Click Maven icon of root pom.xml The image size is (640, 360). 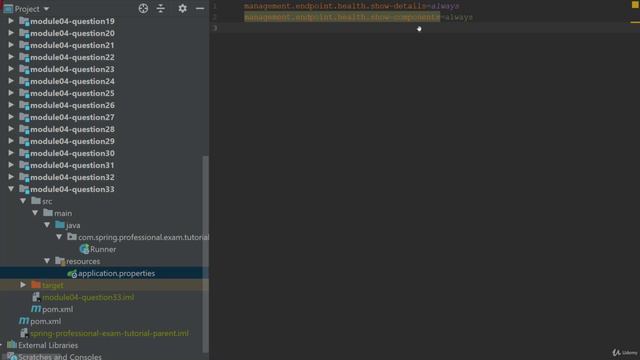point(24,321)
